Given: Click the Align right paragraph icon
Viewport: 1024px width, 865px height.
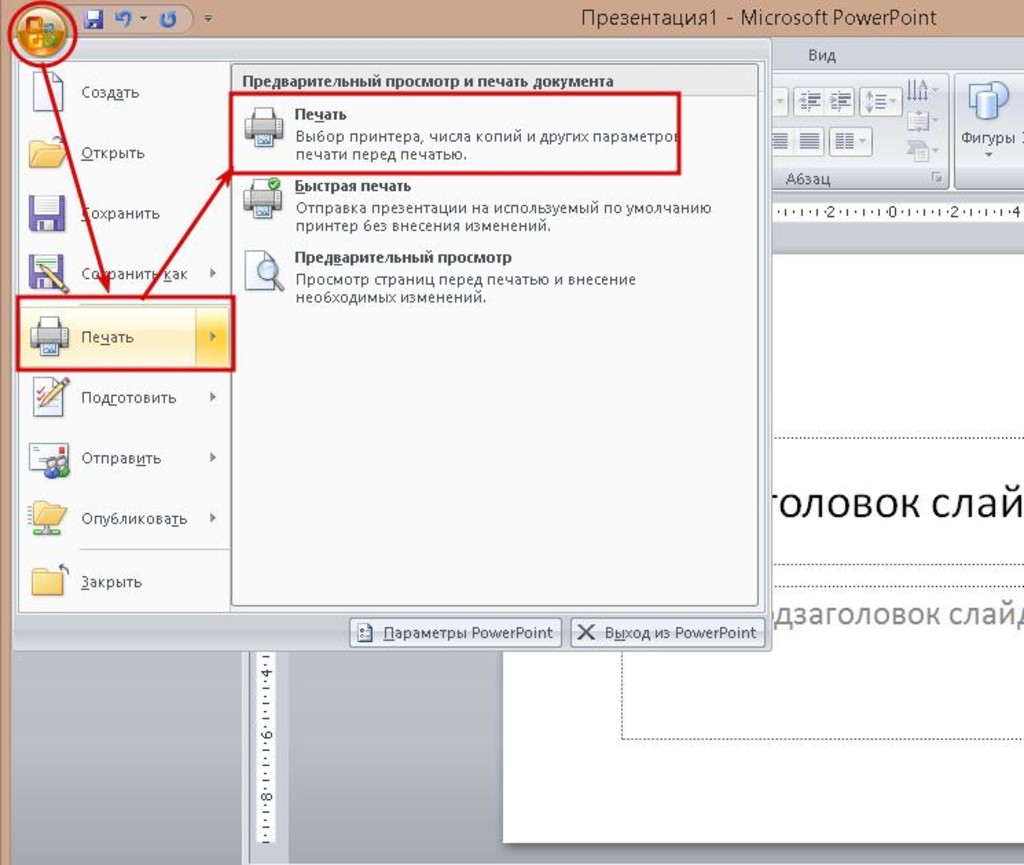Looking at the screenshot, I should [x=780, y=140].
